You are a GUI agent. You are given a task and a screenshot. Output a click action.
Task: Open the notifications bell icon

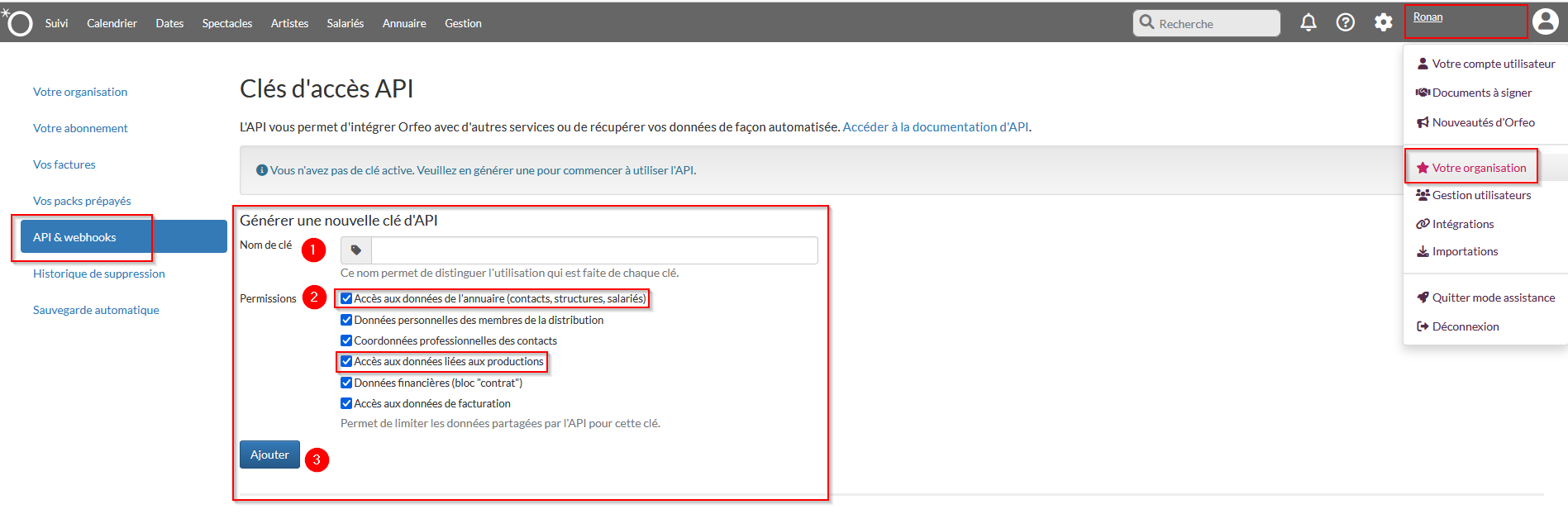click(x=1308, y=23)
